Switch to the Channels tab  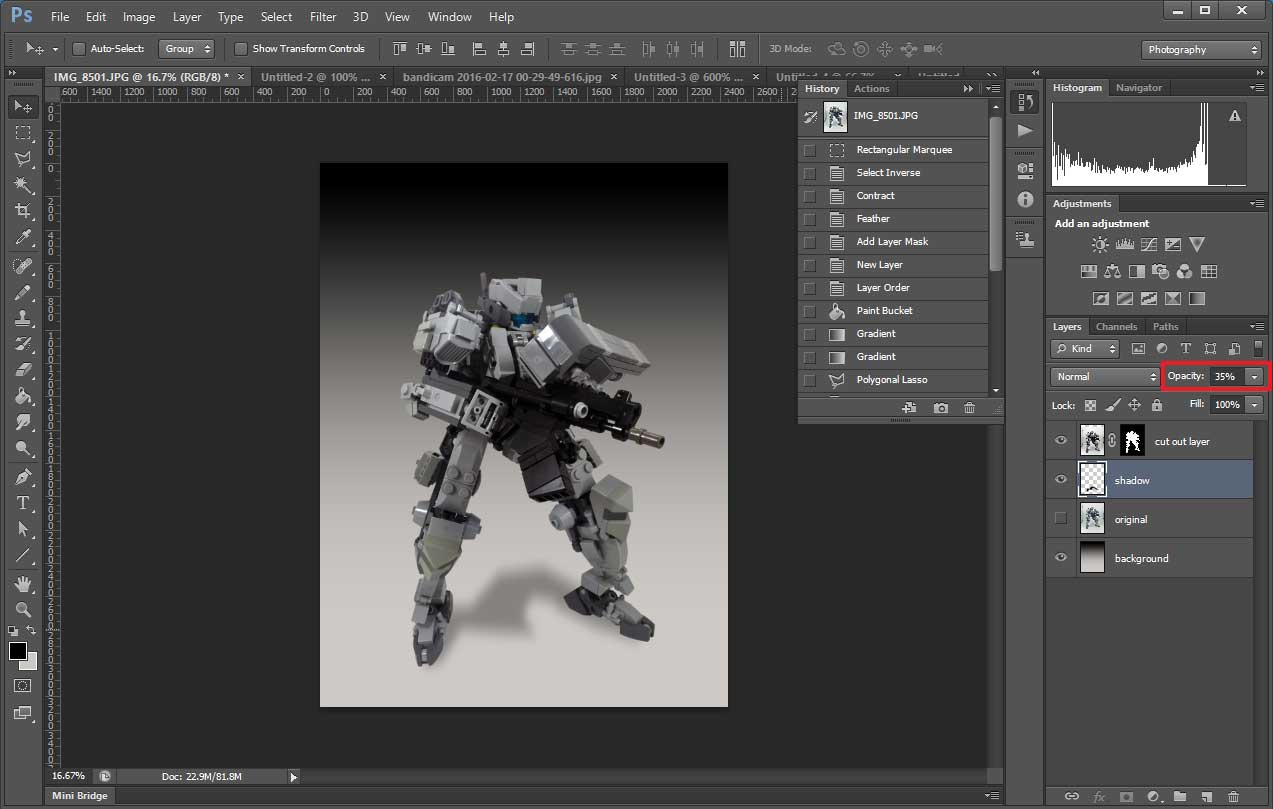click(1116, 327)
